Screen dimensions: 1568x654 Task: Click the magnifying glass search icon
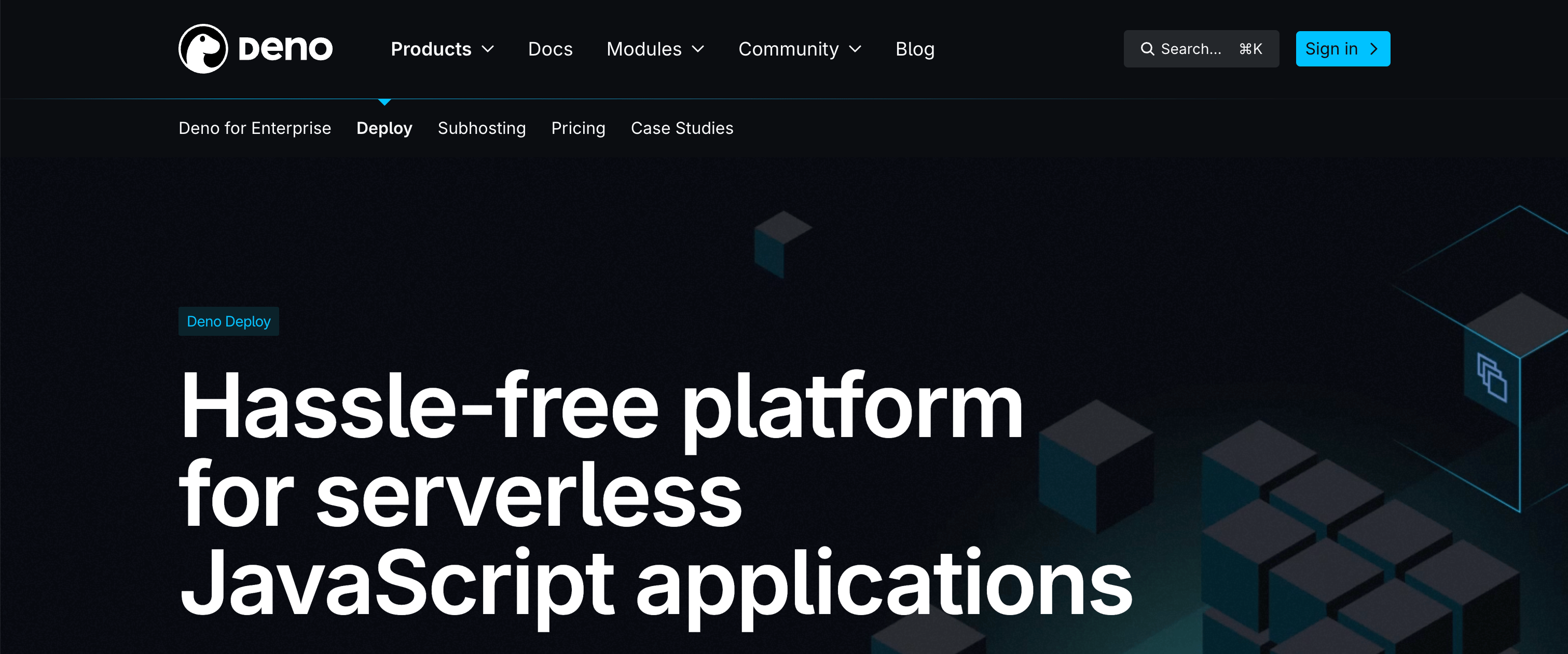click(x=1147, y=49)
